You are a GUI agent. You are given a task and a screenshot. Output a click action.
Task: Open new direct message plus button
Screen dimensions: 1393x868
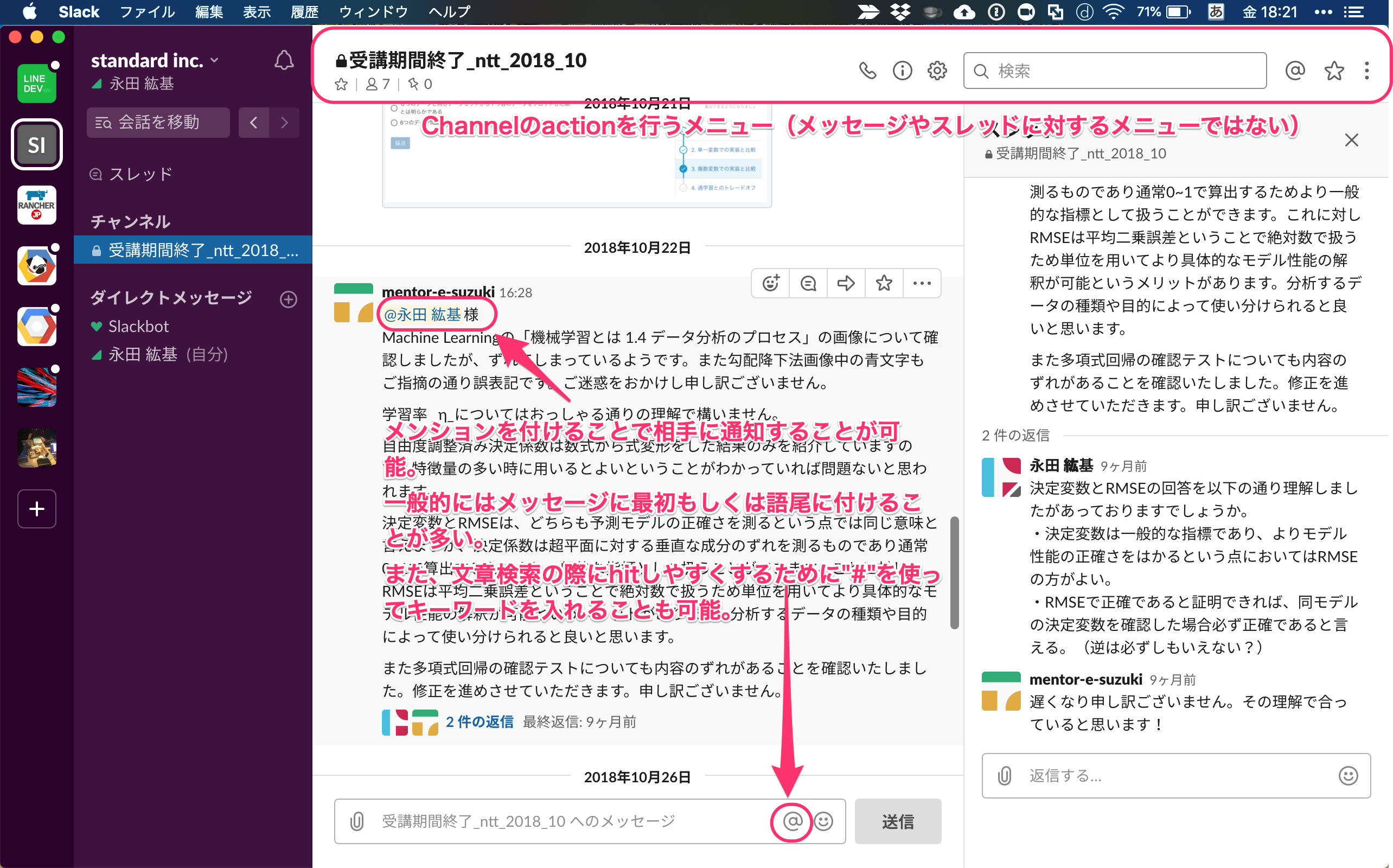(x=288, y=298)
